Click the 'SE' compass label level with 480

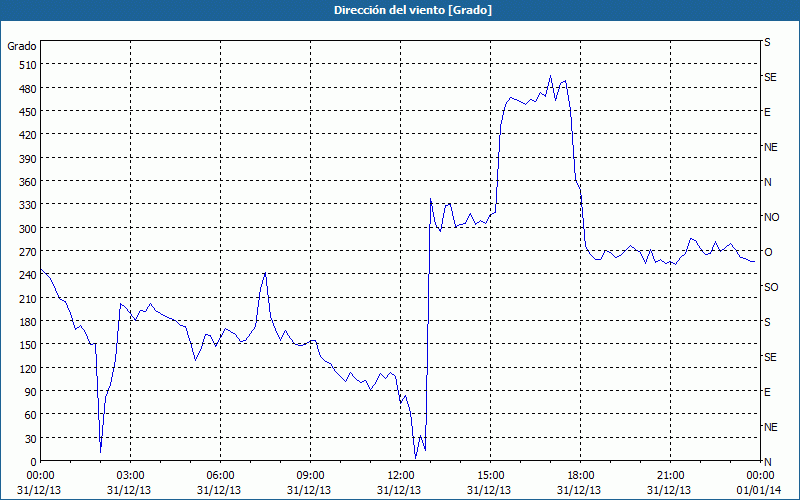pyautogui.click(x=770, y=77)
